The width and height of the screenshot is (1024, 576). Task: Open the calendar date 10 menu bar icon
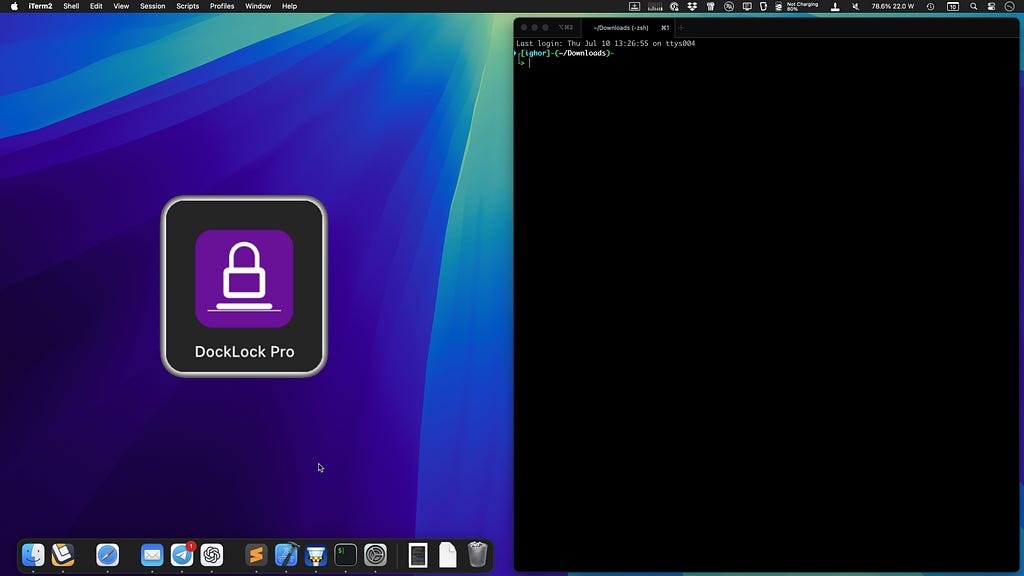click(953, 7)
